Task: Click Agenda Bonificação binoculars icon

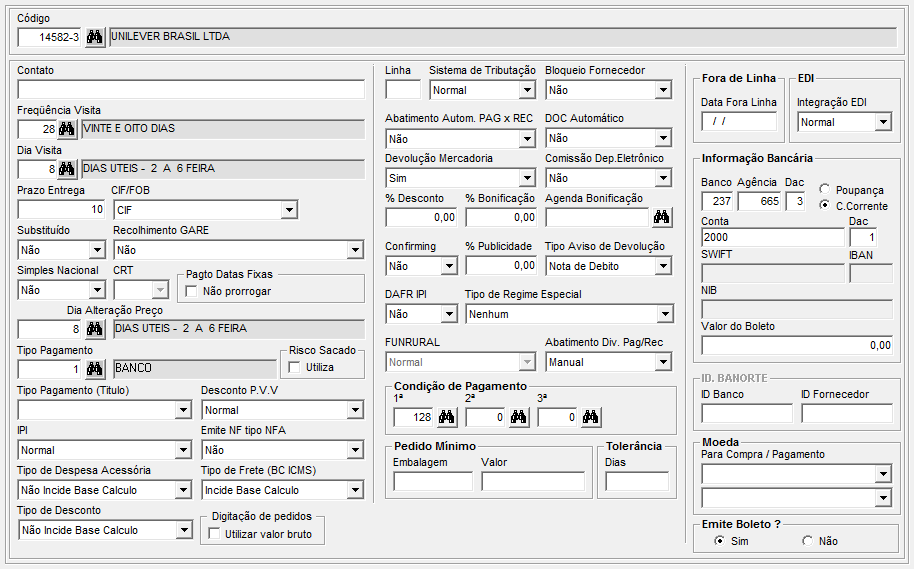Action: [661, 217]
